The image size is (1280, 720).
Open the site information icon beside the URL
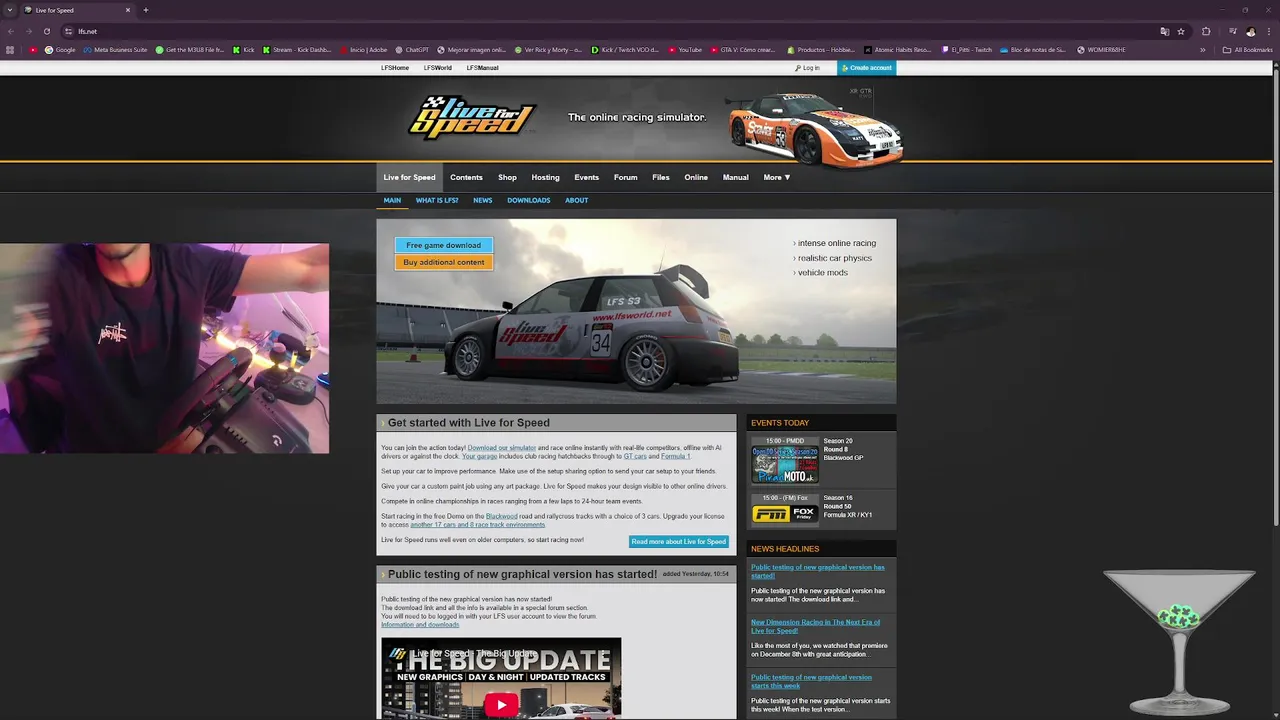[x=69, y=31]
